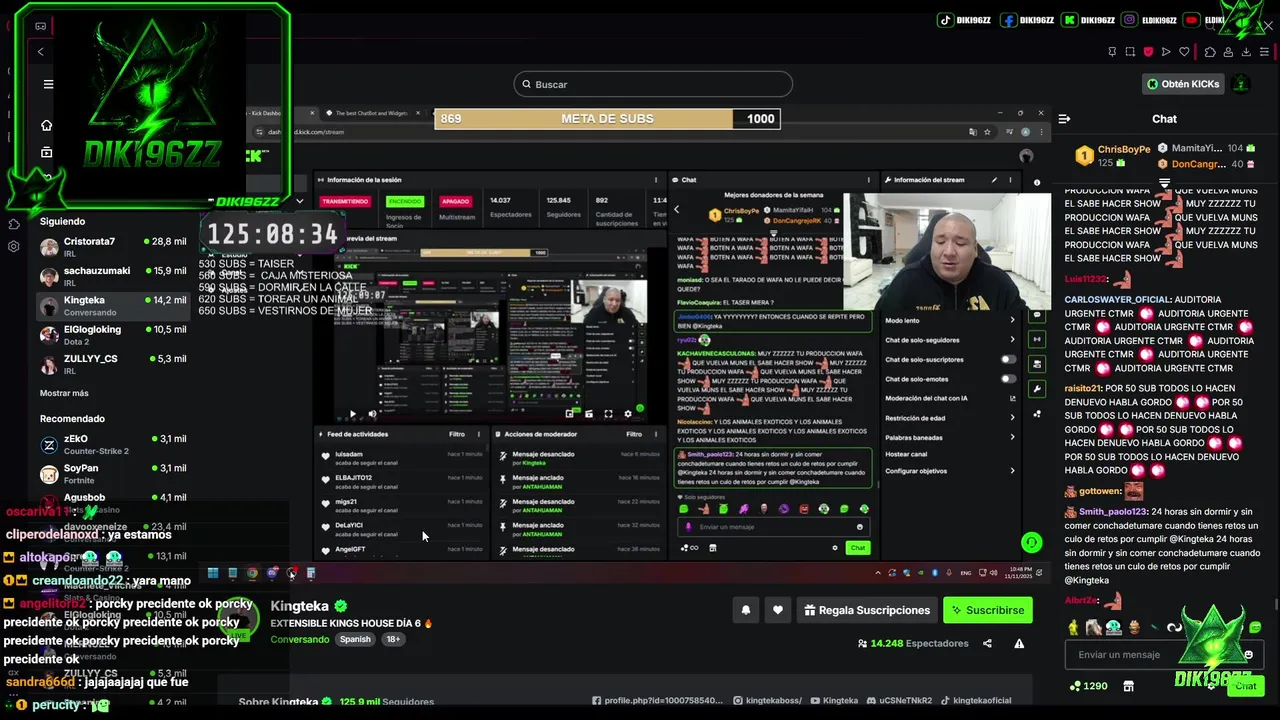Expand Configurar objetivos option
1280x720 pixels.
pos(948,471)
